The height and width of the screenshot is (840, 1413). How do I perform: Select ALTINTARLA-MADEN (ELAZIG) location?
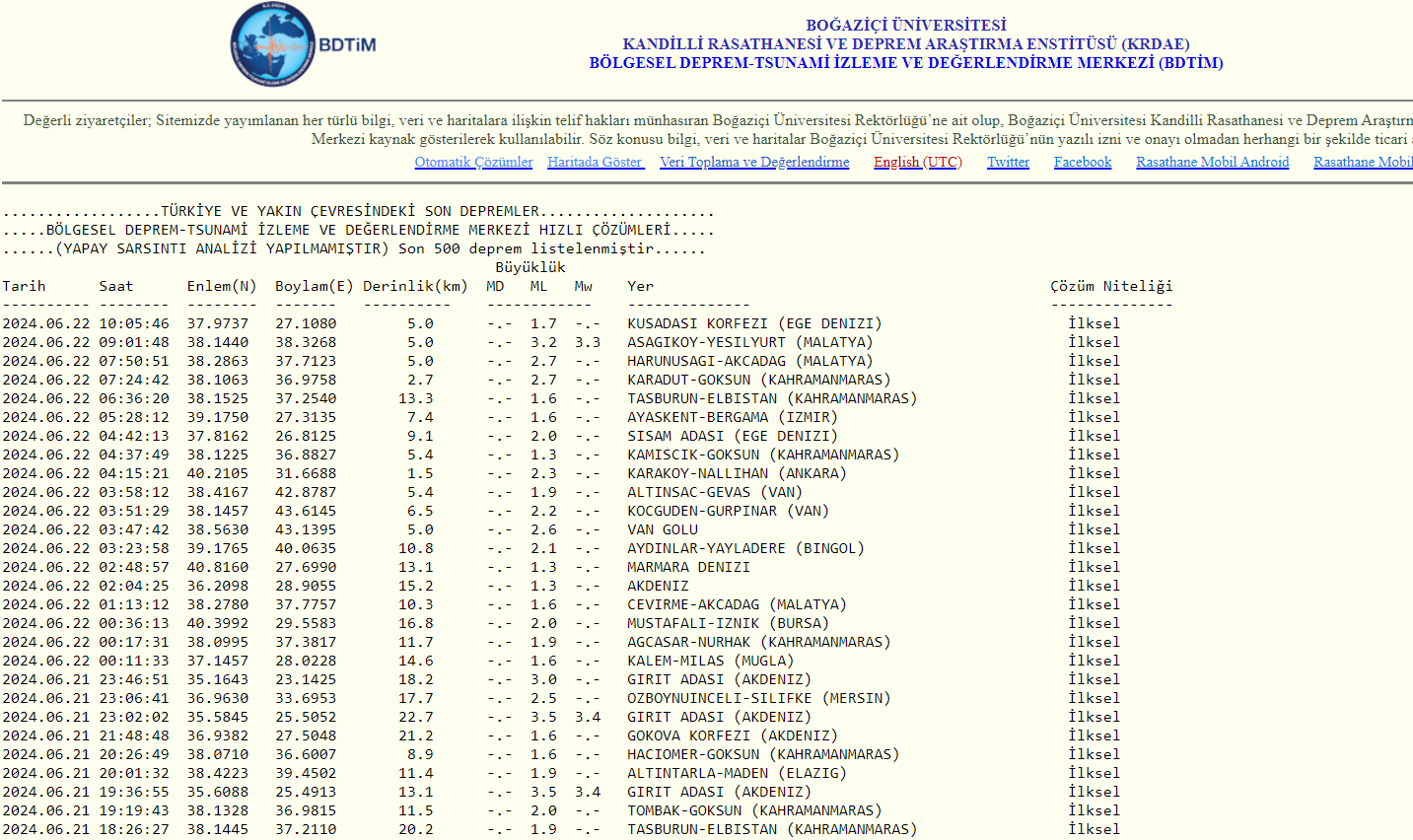[x=737, y=773]
